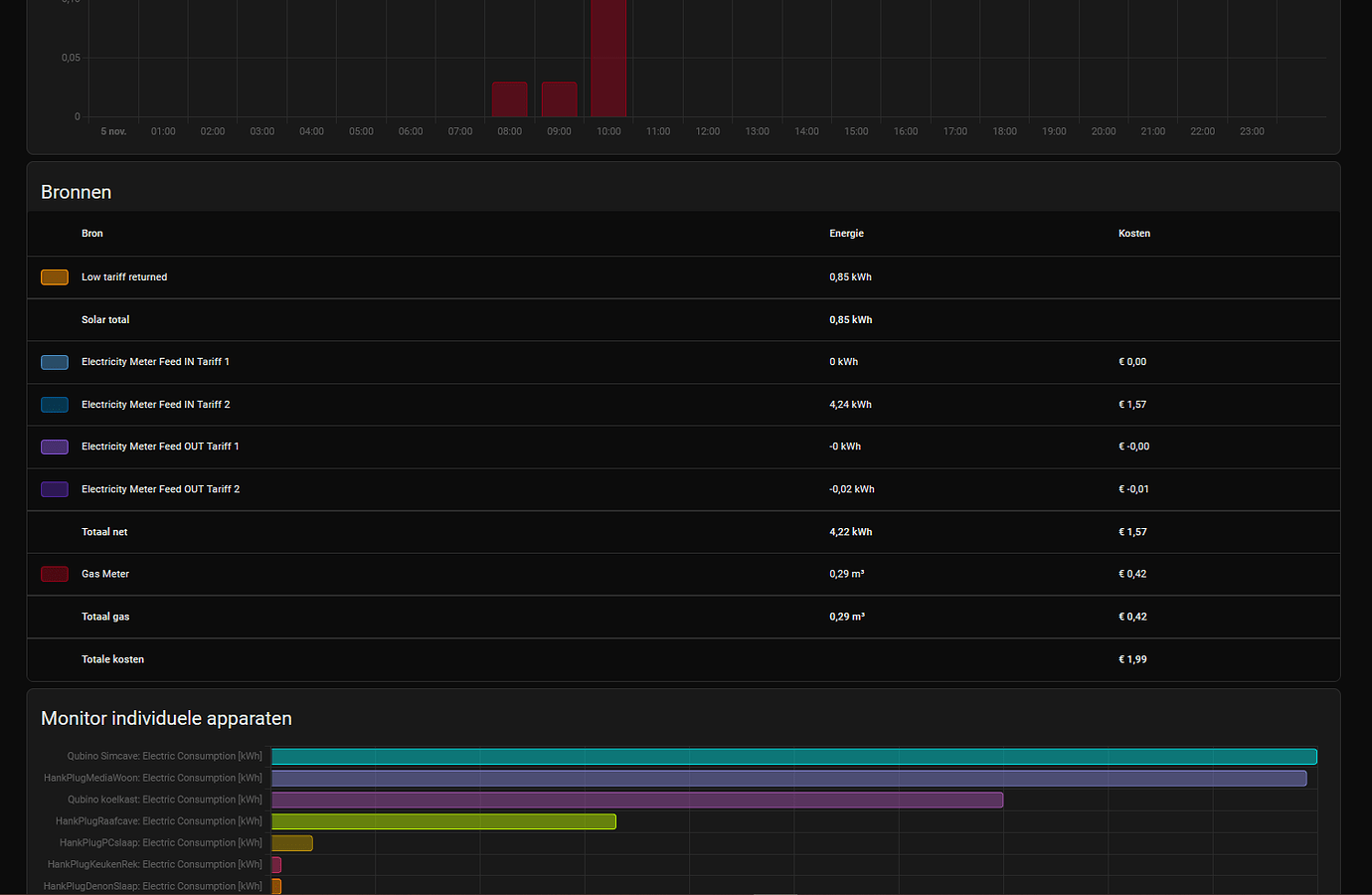Click the Qubino Simcave device label
The height and width of the screenshot is (895, 1372).
[x=165, y=757]
